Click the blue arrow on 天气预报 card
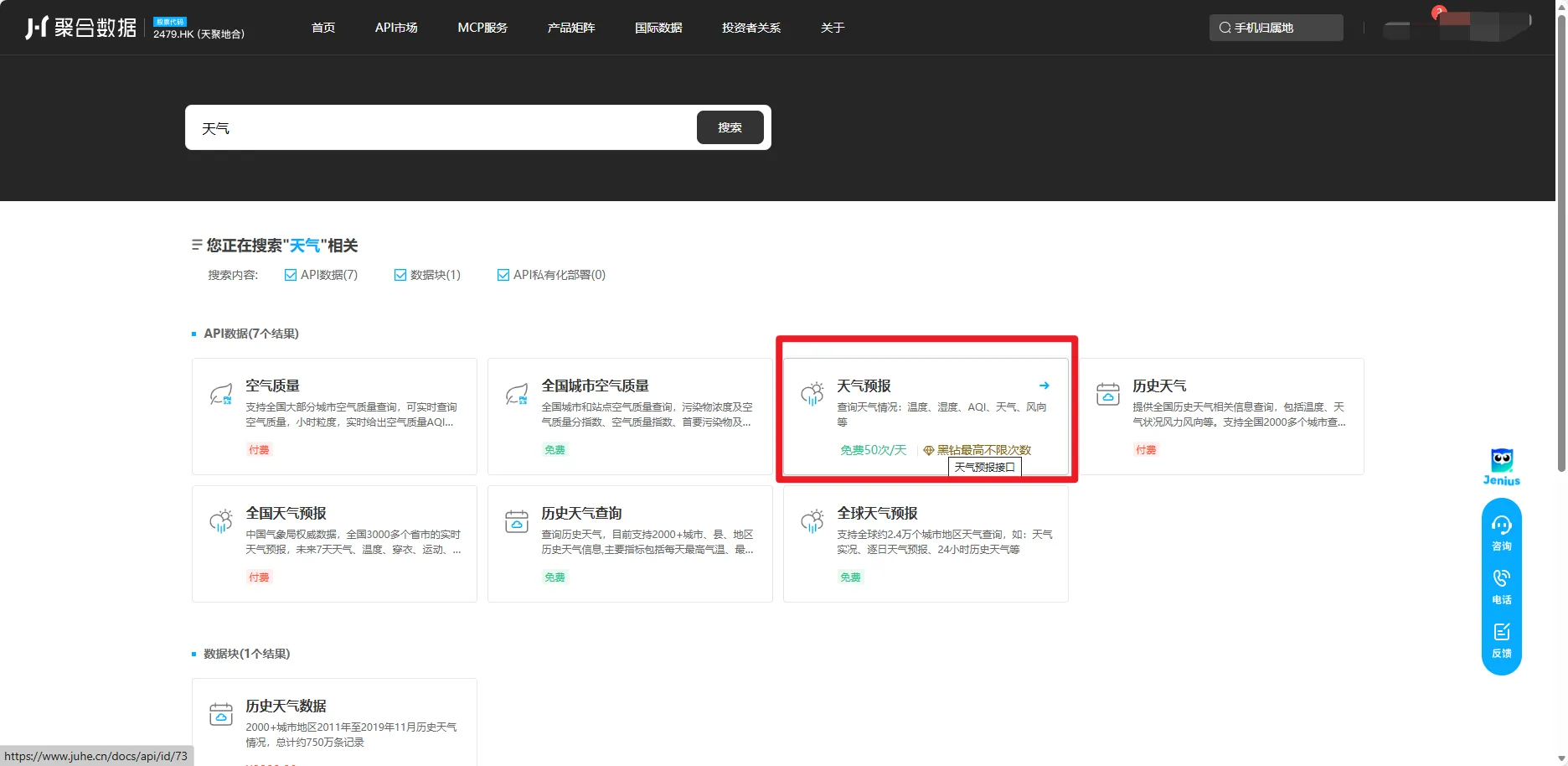Image resolution: width=1568 pixels, height=766 pixels. click(1044, 386)
